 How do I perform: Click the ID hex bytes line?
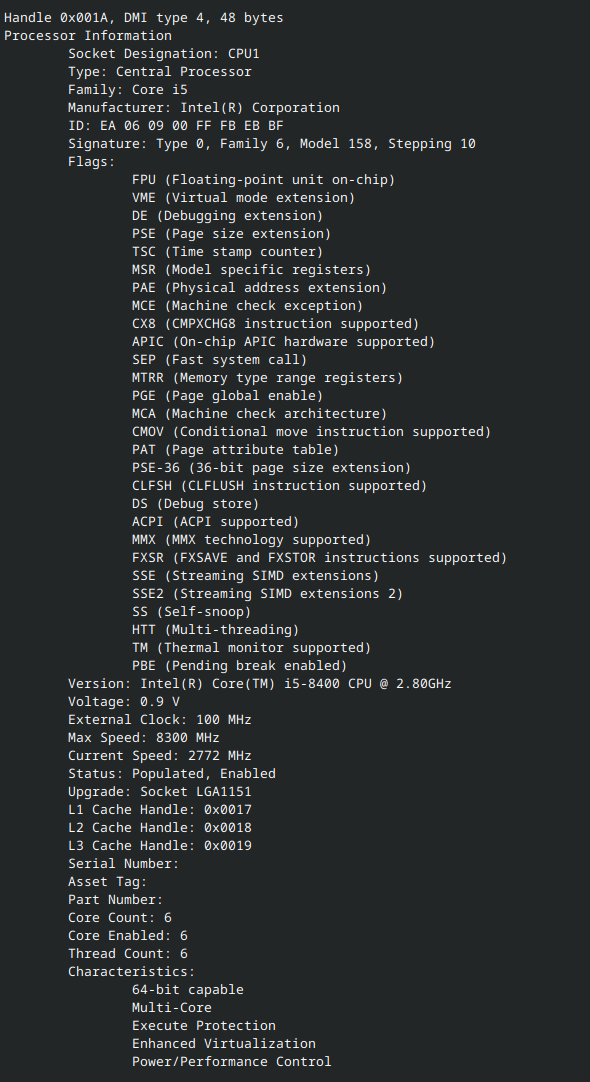coord(175,126)
